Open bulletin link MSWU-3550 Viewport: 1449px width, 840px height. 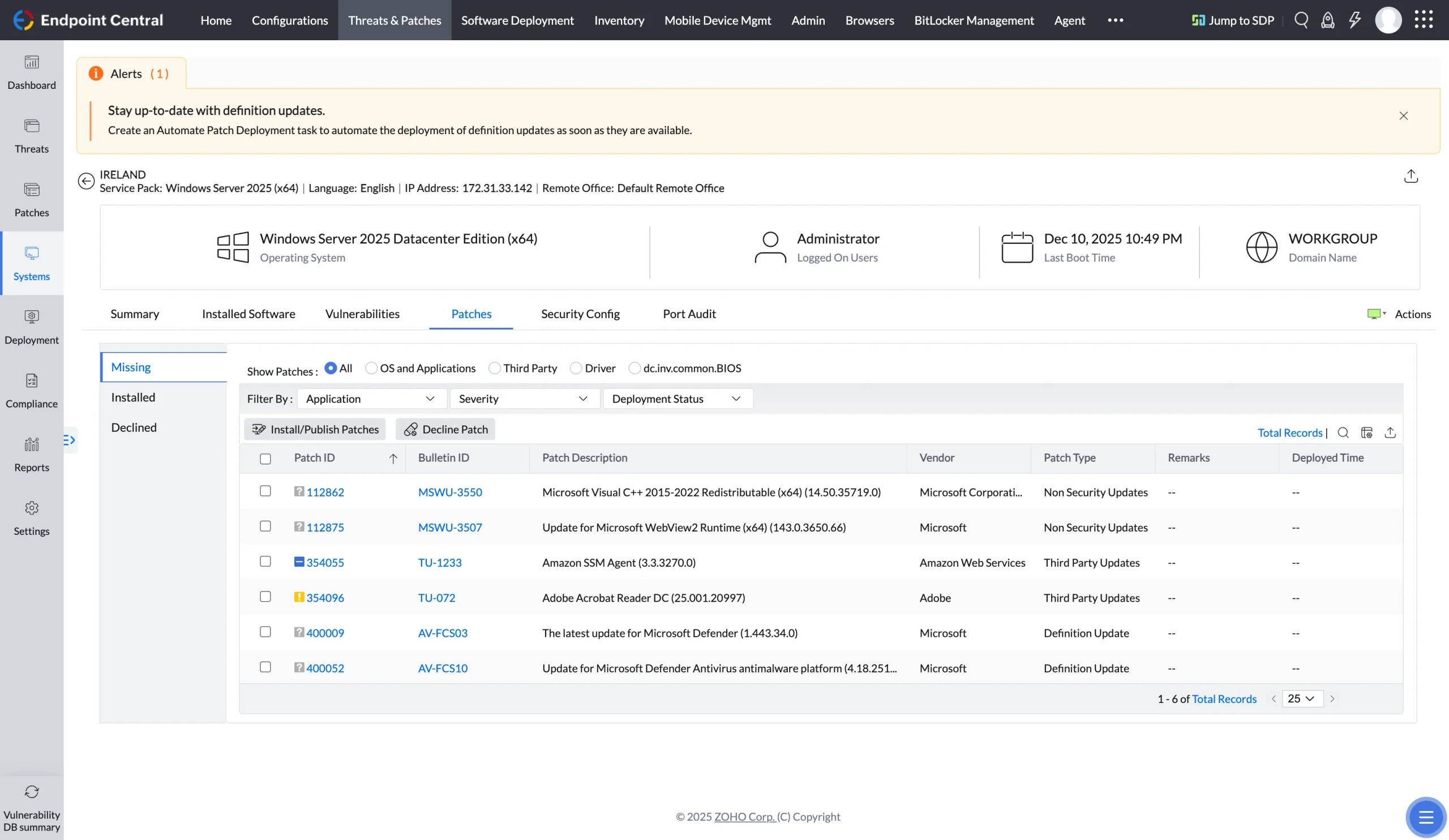click(x=449, y=492)
